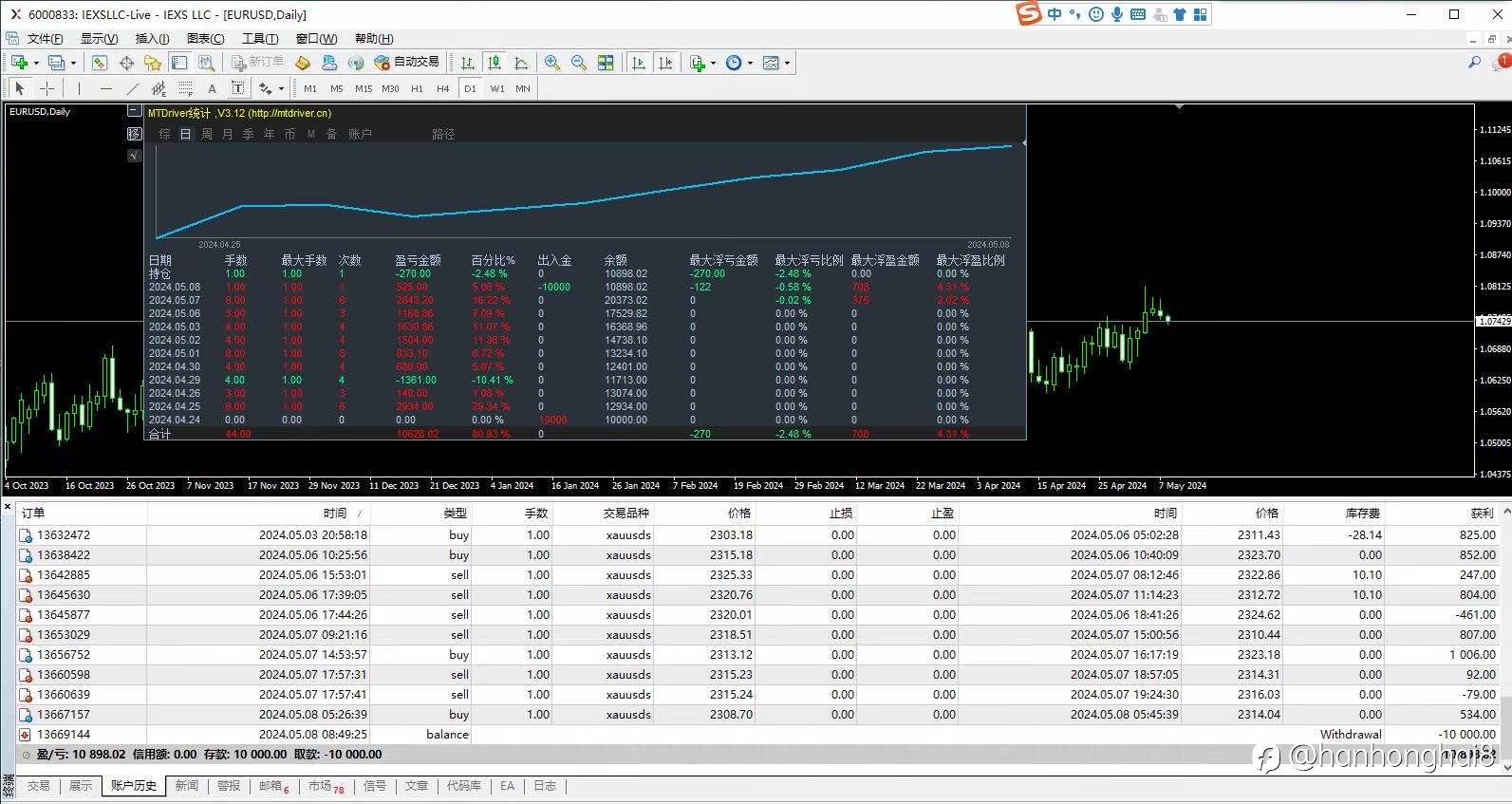Choose the vertical line drawing tool
This screenshot has height=804, width=1512.
79,88
